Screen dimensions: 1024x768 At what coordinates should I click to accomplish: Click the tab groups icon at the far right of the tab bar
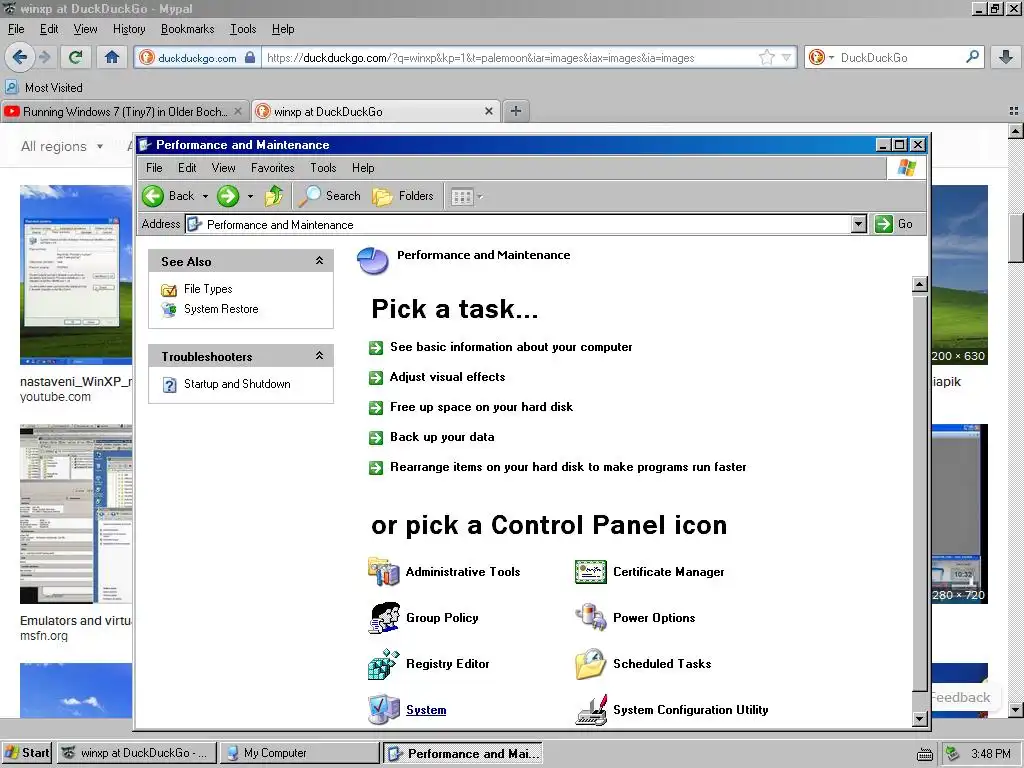(x=1014, y=111)
